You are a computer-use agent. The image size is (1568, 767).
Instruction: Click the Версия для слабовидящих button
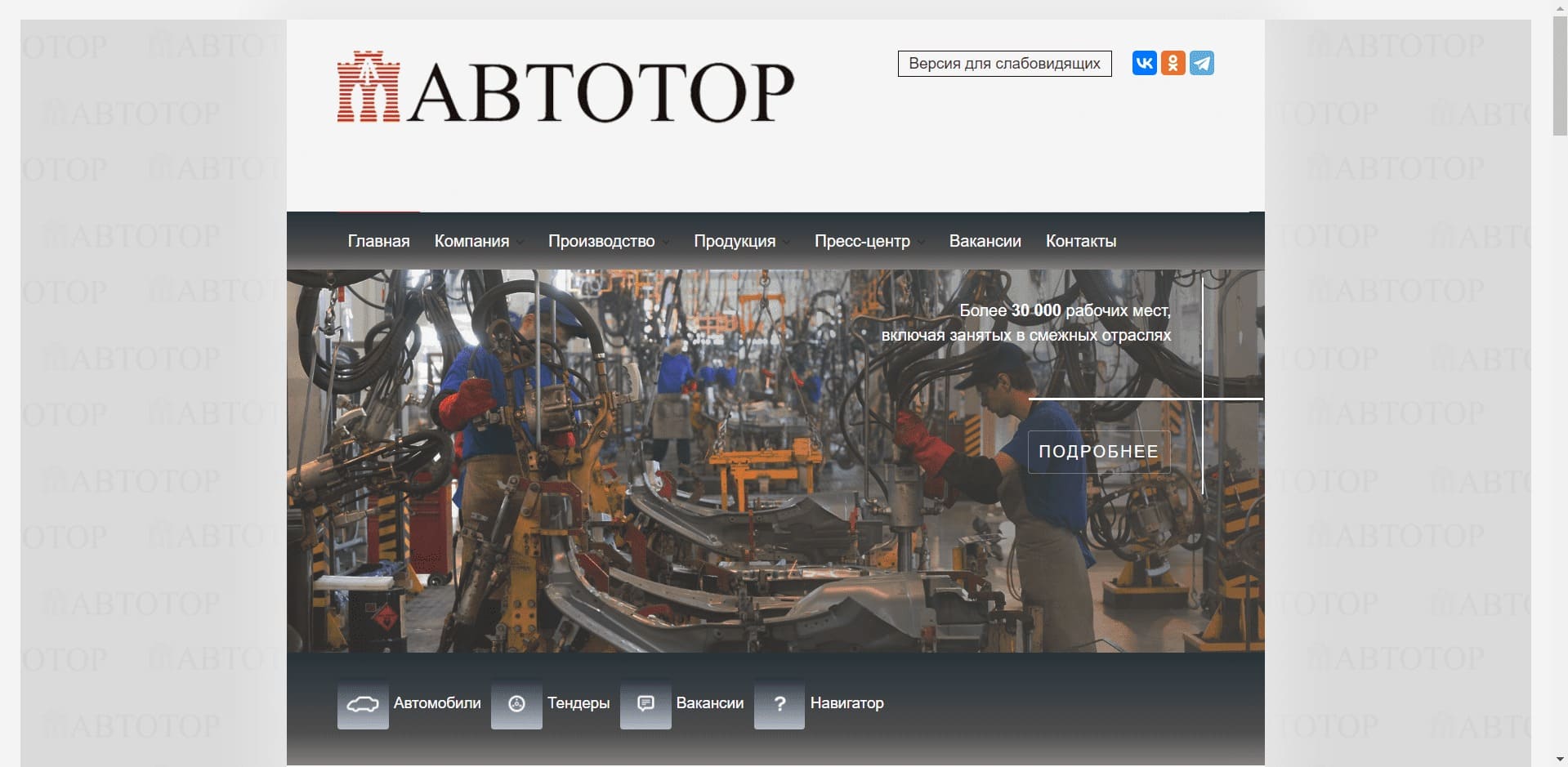coord(1004,64)
